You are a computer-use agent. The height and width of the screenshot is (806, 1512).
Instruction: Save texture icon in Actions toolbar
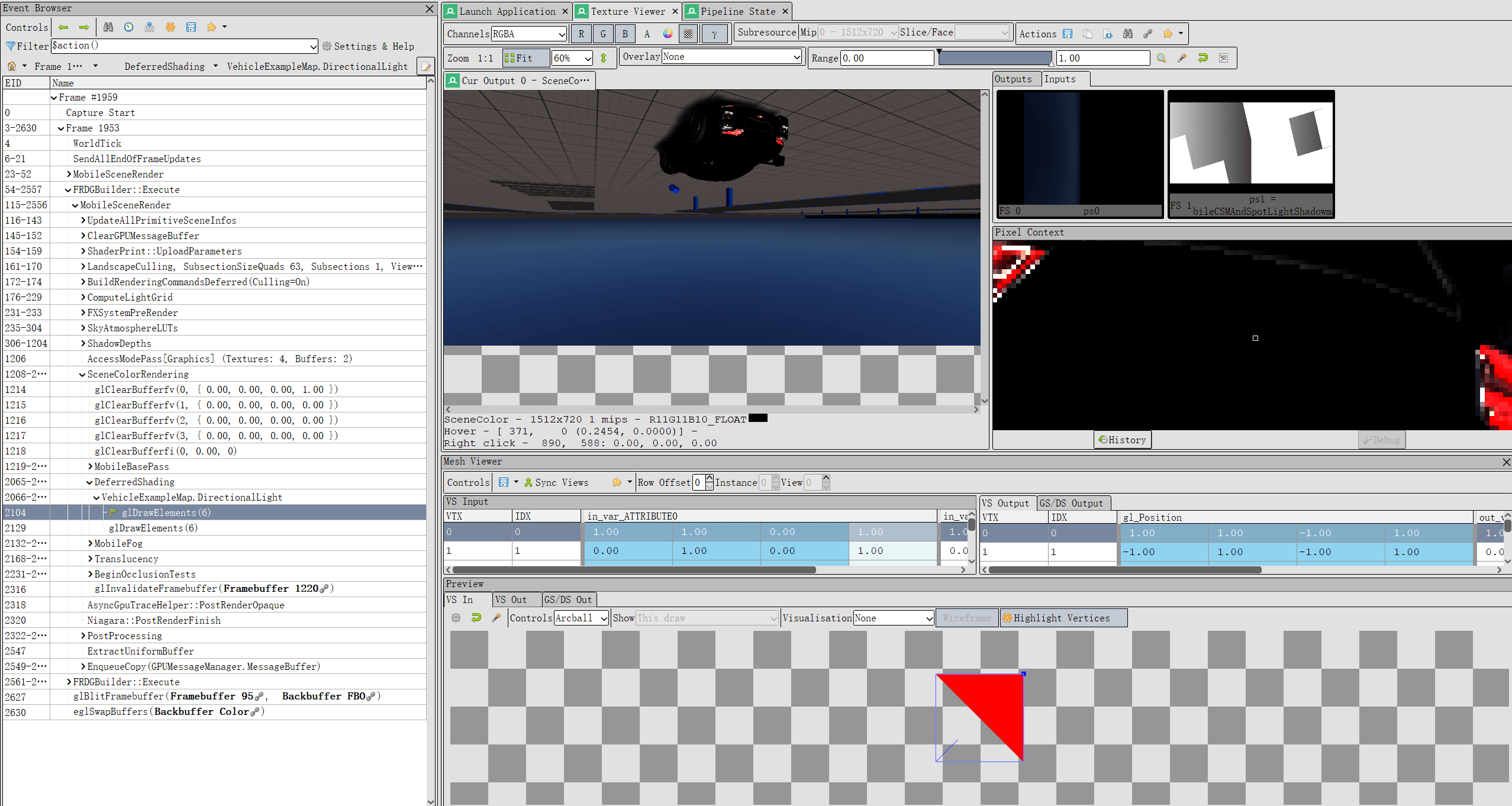[1068, 34]
